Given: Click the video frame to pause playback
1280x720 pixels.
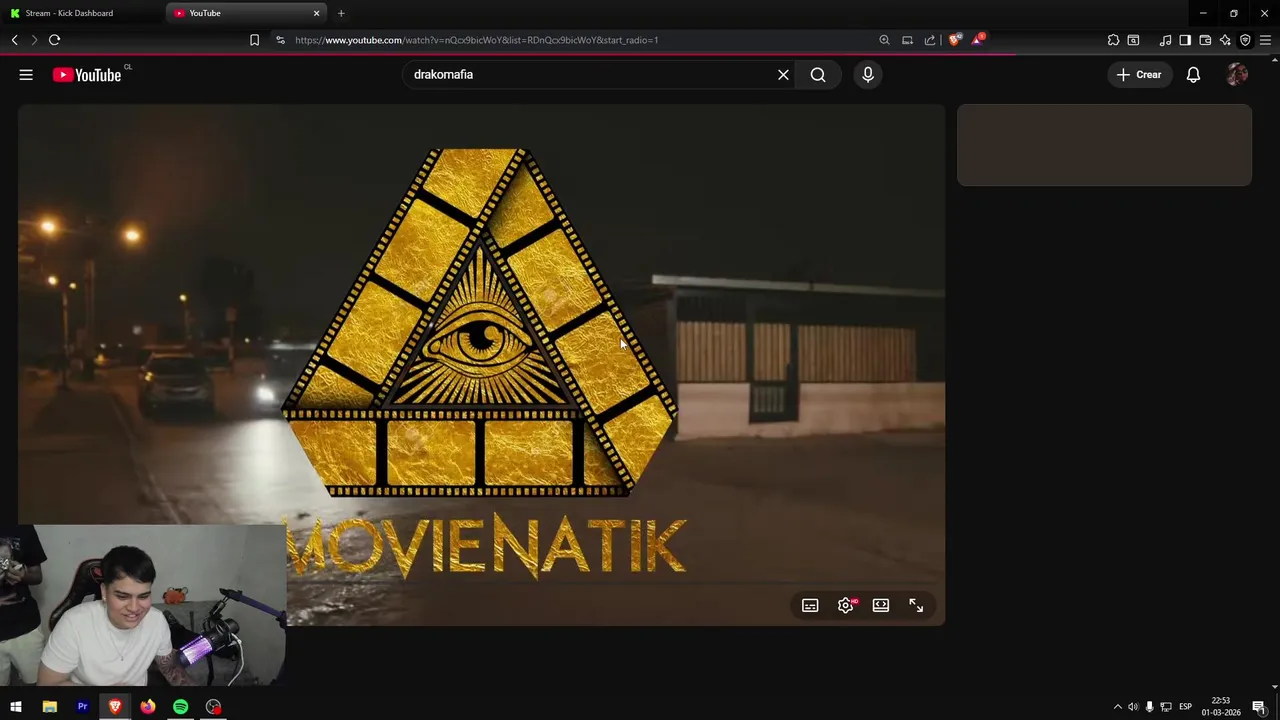Looking at the screenshot, I should click(x=481, y=365).
